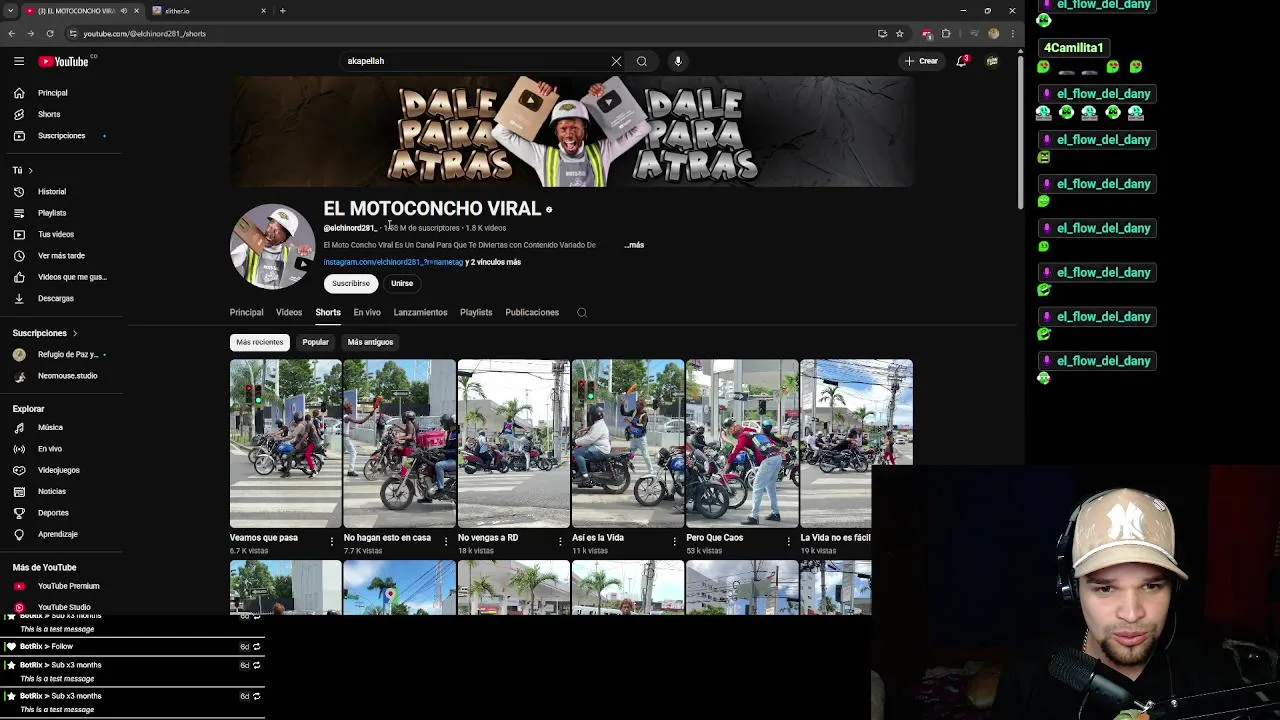The height and width of the screenshot is (720, 1280).
Task: Open Shorts from the left sidebar
Action: click(49, 114)
